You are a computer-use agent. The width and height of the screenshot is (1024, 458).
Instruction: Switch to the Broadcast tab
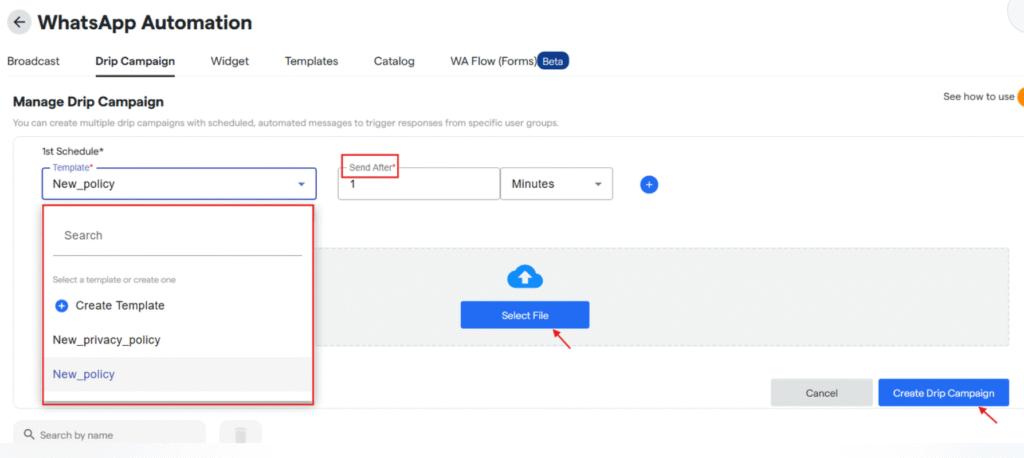click(33, 61)
